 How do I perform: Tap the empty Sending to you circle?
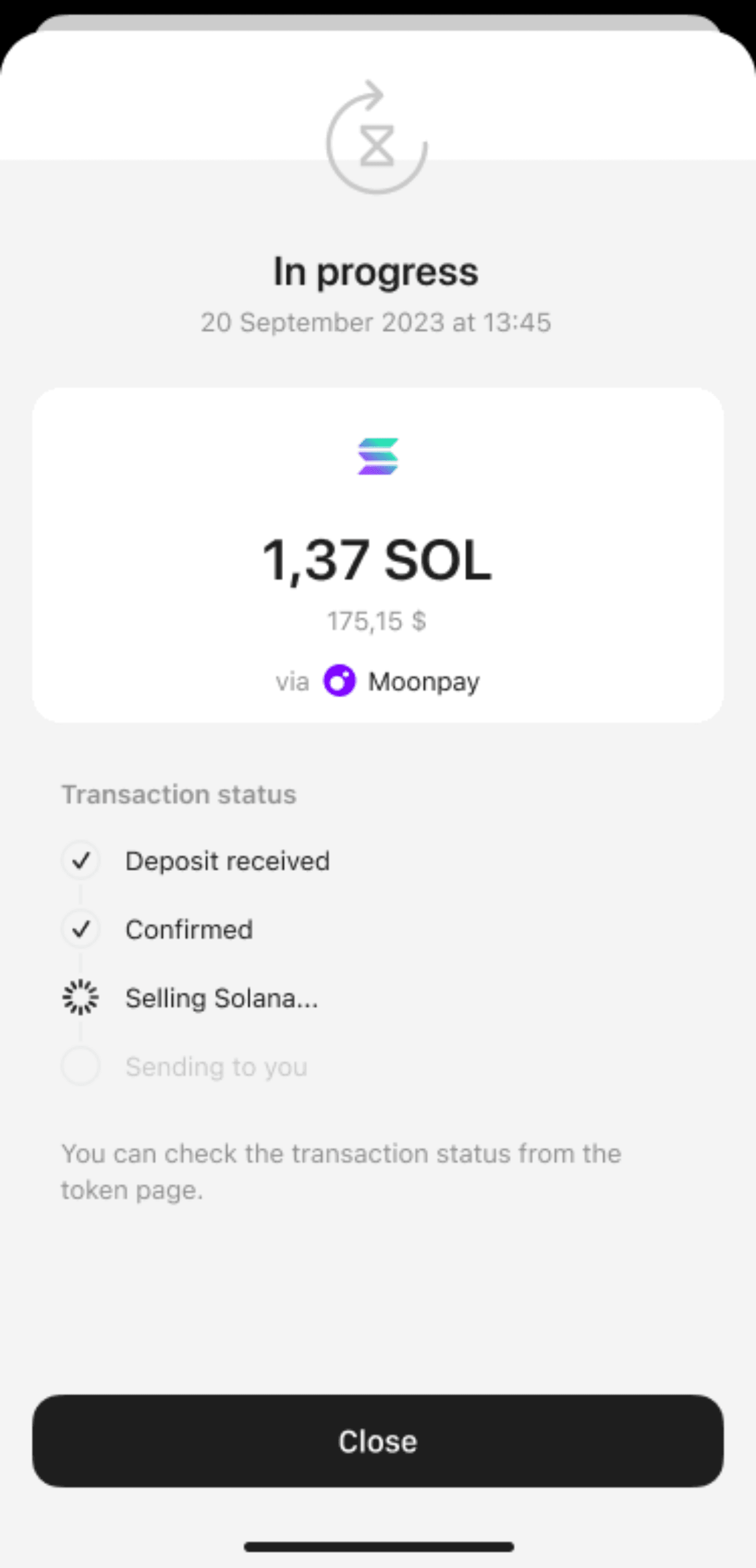click(x=81, y=1066)
